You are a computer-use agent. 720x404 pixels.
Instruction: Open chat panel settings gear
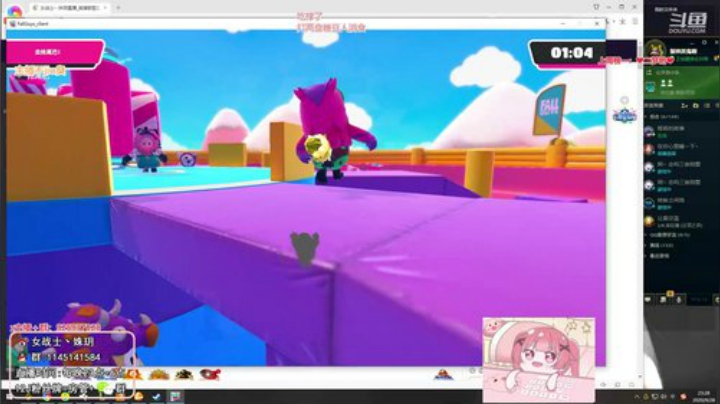(704, 42)
